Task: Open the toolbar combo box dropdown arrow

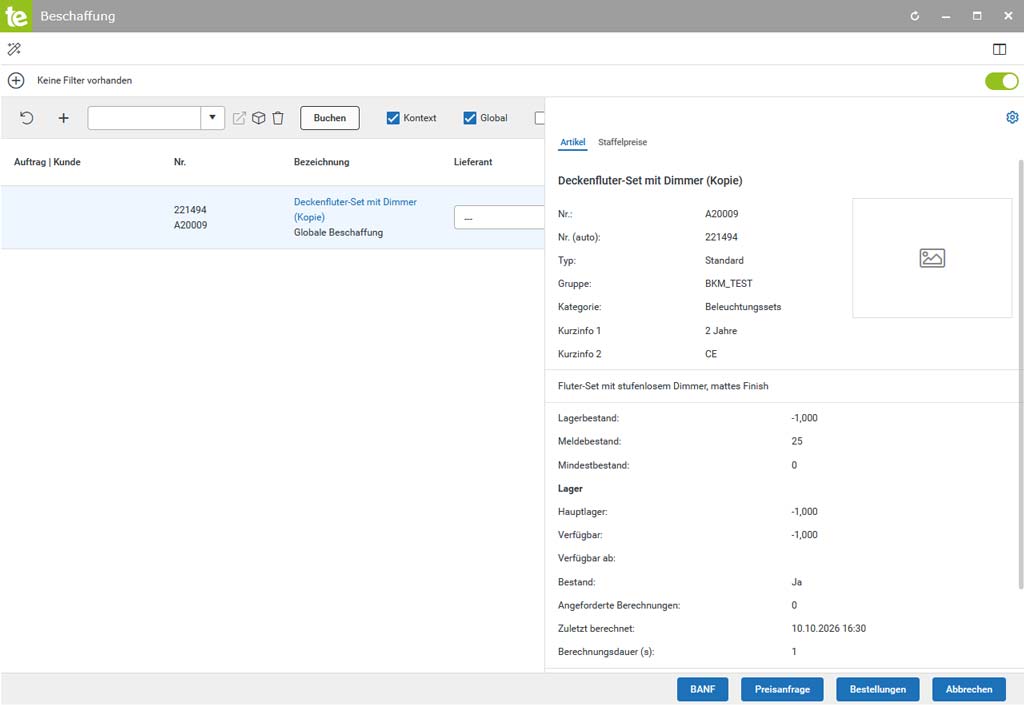Action: pos(212,118)
